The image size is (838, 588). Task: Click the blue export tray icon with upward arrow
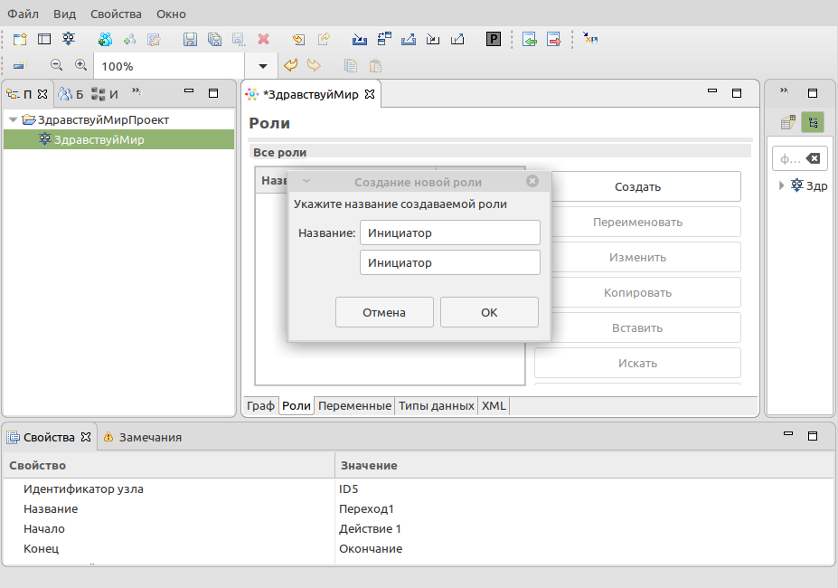click(408, 39)
